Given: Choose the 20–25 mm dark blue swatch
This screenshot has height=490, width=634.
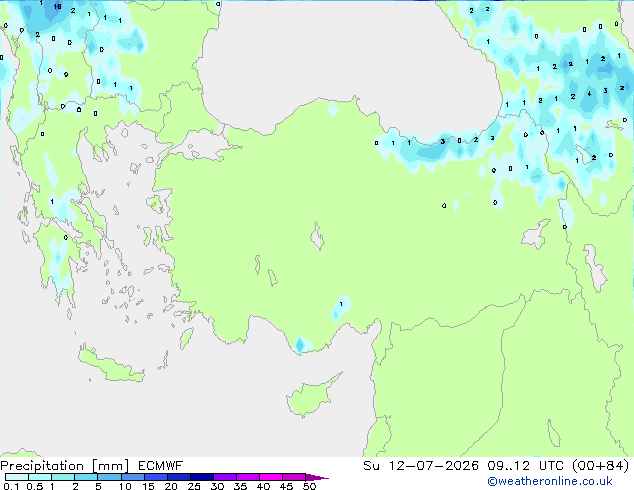Looking at the screenshot, I should (x=179, y=477).
